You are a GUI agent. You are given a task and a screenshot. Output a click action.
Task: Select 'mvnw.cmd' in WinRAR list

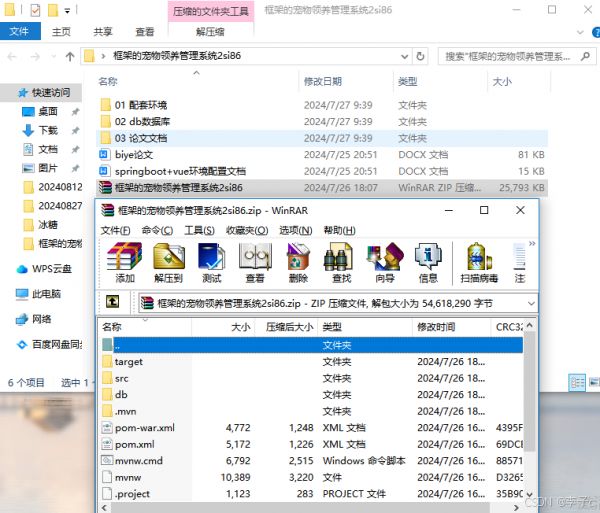(311, 461)
